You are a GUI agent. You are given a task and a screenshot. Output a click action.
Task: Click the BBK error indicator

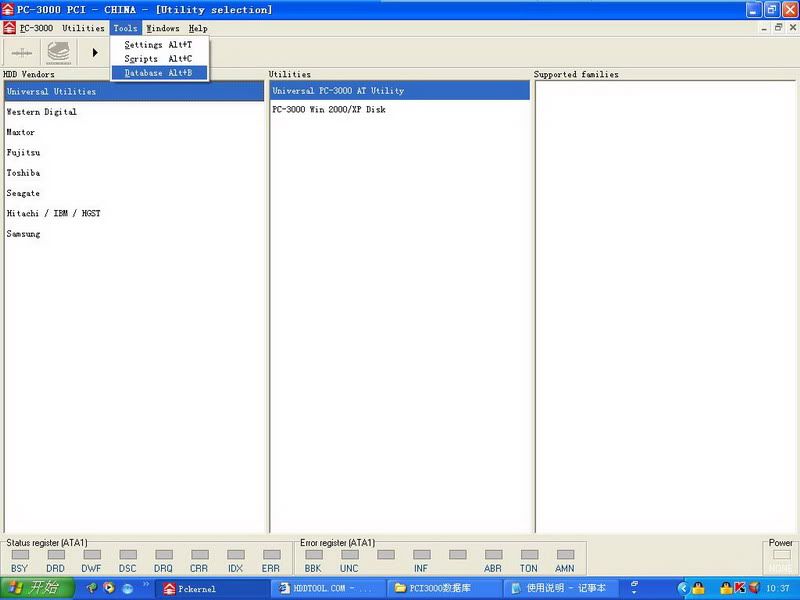point(314,555)
